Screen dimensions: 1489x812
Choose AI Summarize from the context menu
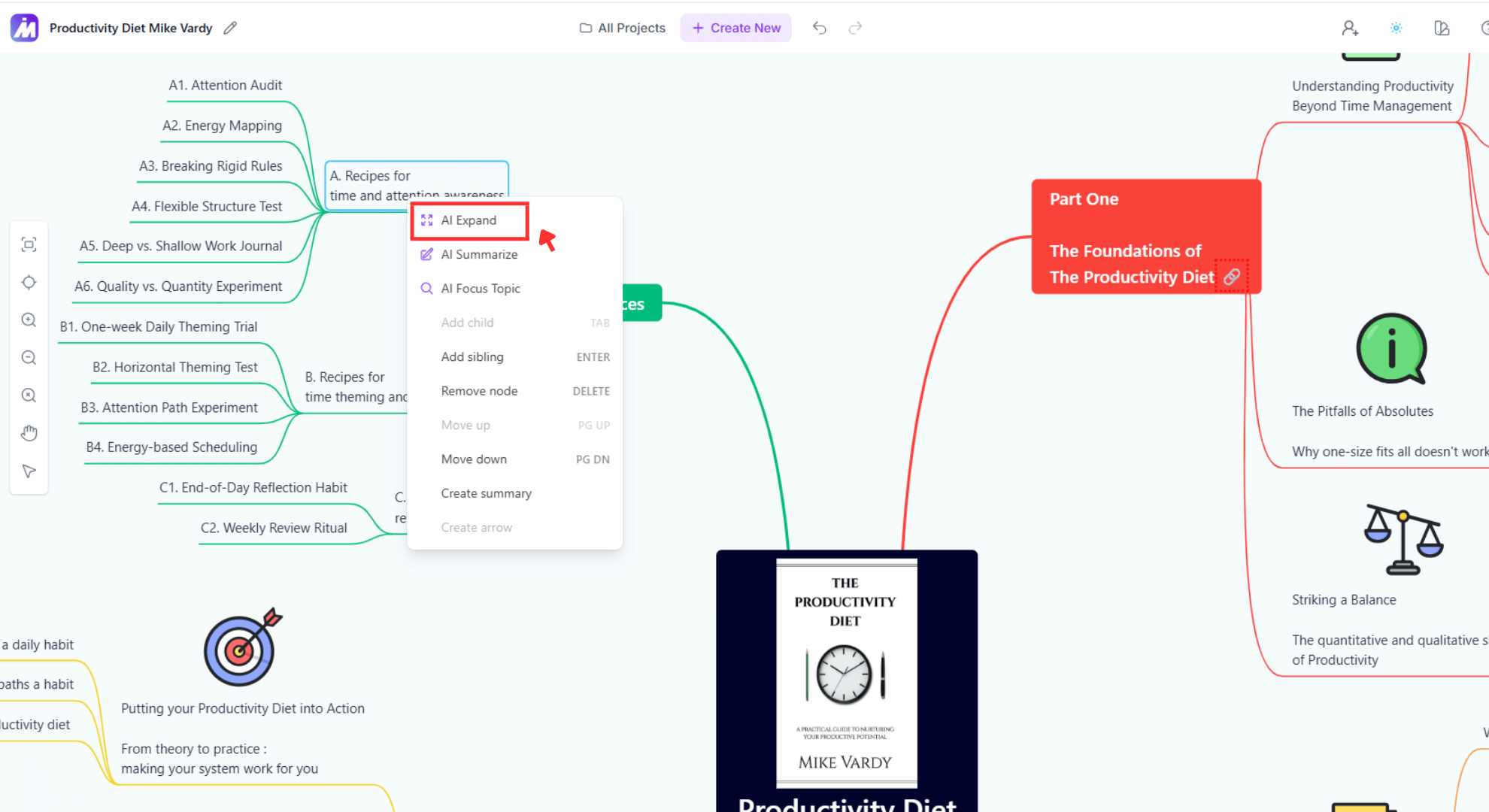479,254
